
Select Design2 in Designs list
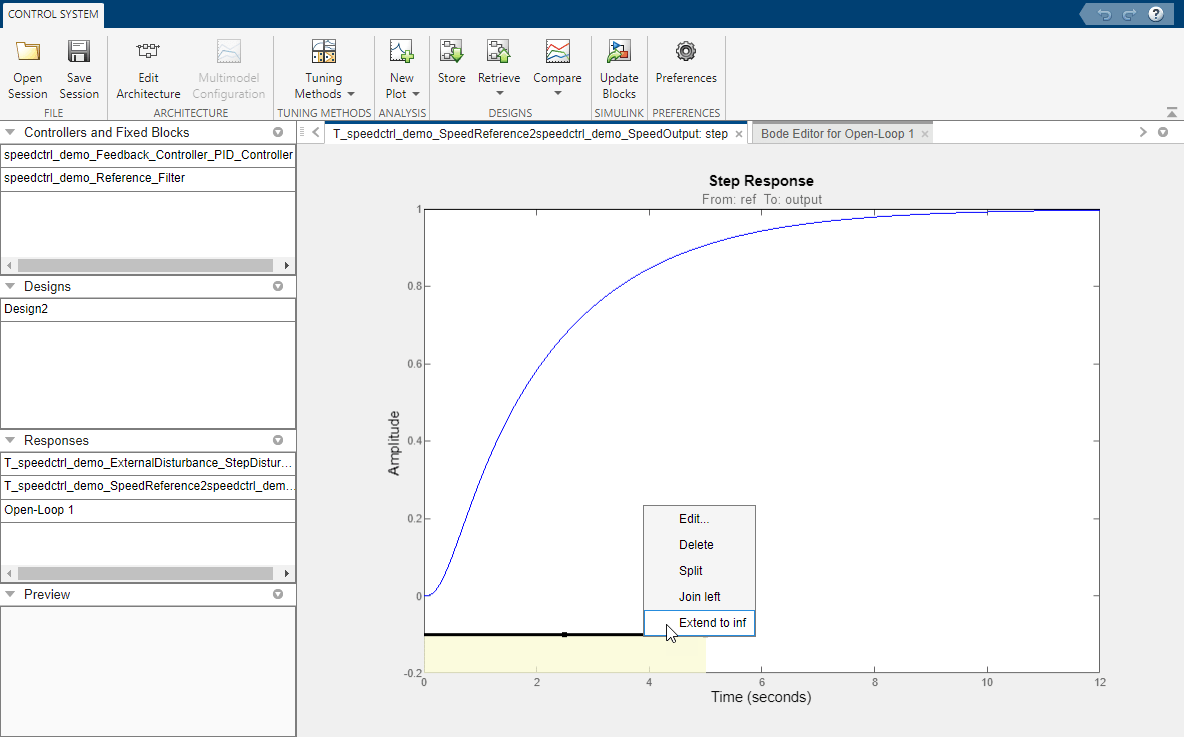pos(26,309)
